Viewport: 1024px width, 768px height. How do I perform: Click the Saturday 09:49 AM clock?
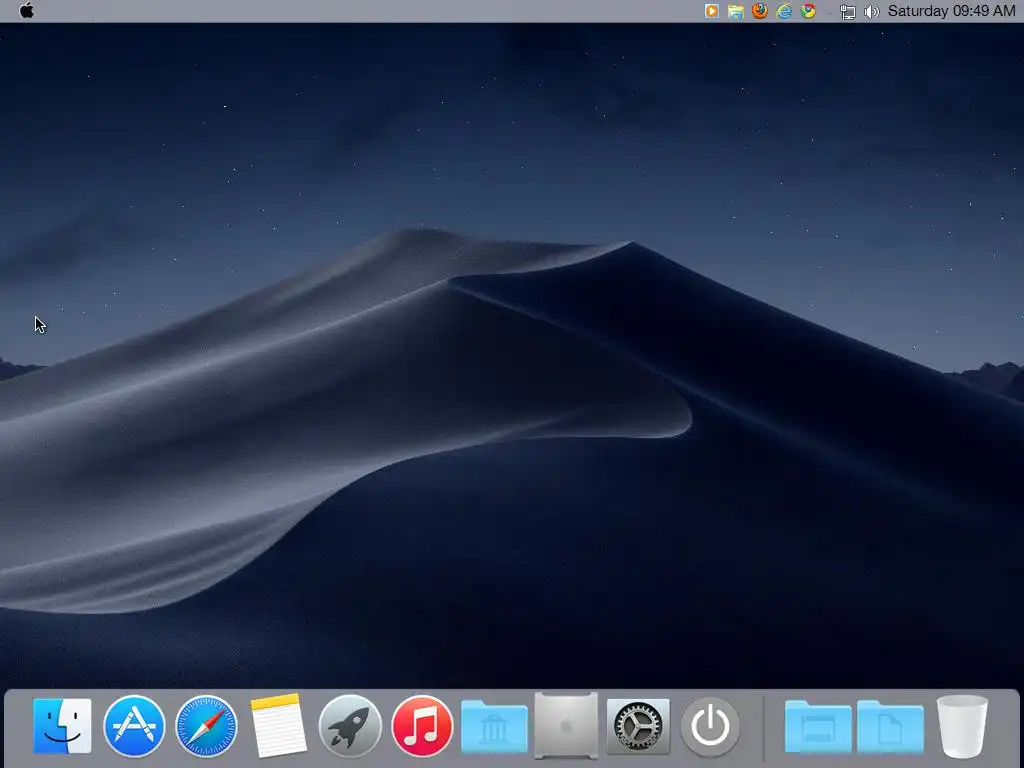(x=952, y=10)
